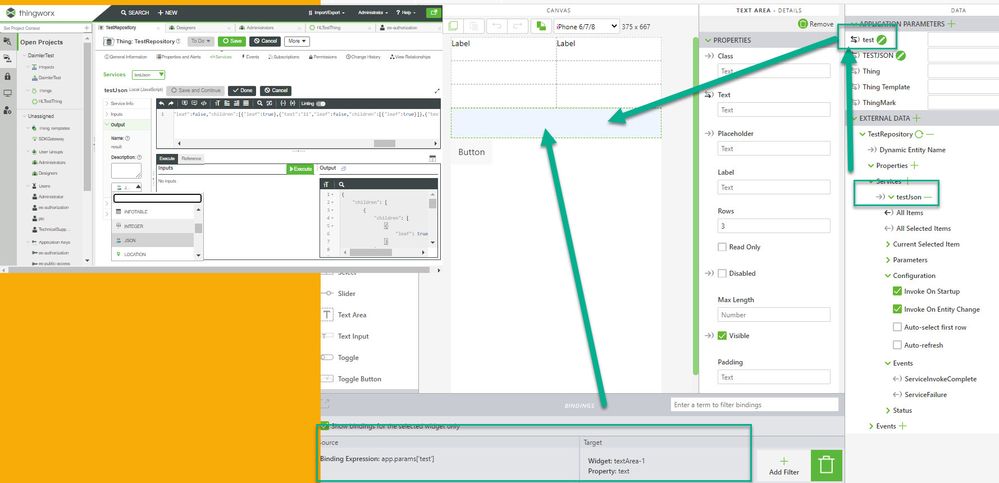Edit the TESTJSON parameter pencil icon
The image size is (999, 483).
coord(901,55)
